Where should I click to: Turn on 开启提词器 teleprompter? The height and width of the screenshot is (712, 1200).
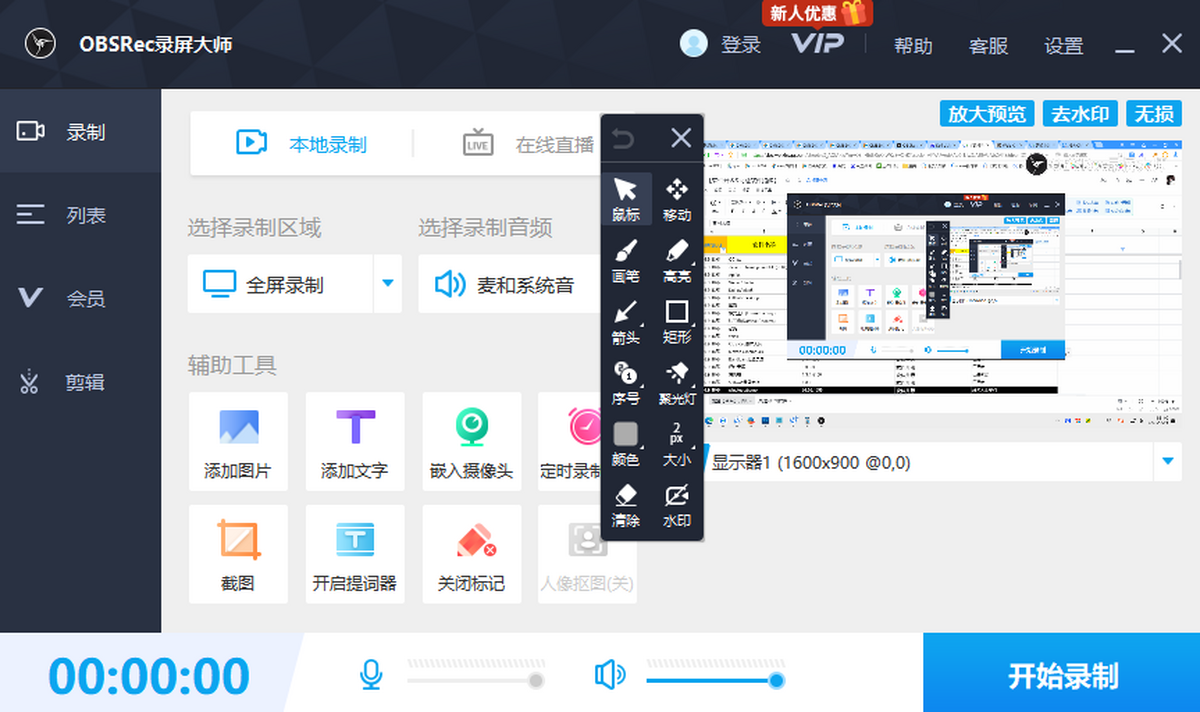coord(355,553)
